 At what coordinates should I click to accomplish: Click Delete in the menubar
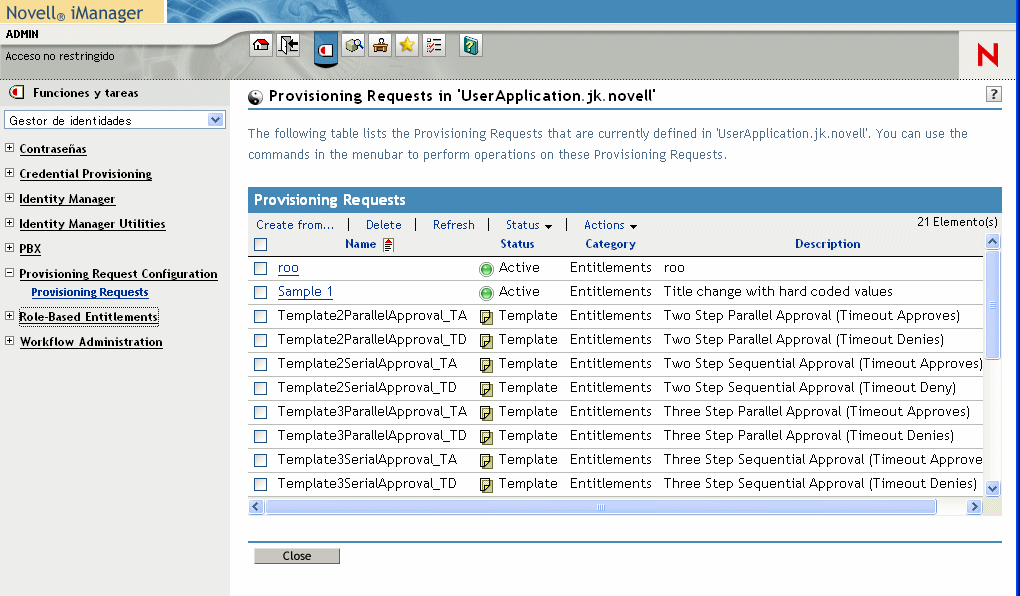tap(383, 224)
